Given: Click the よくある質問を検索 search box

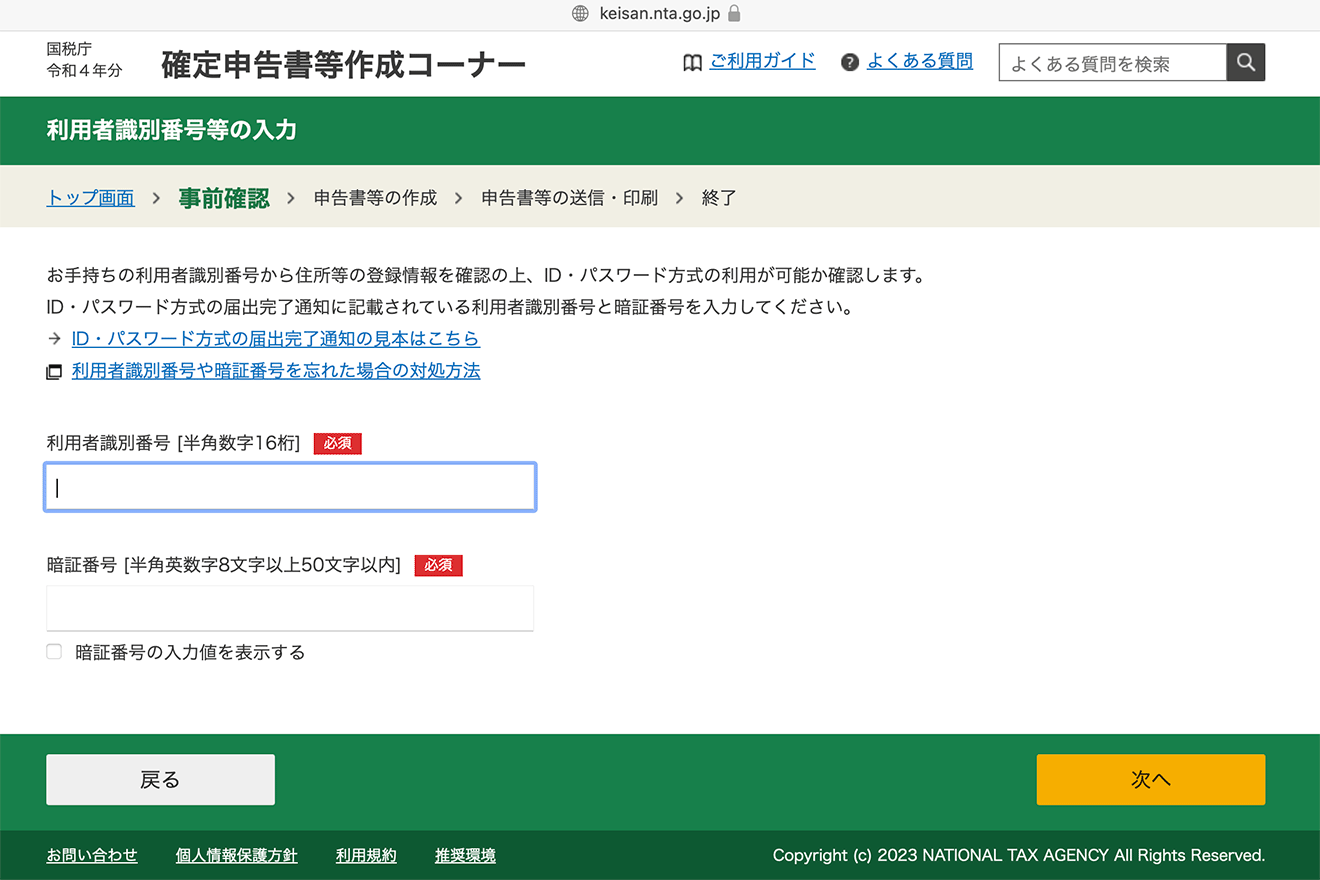Looking at the screenshot, I should click(1110, 61).
